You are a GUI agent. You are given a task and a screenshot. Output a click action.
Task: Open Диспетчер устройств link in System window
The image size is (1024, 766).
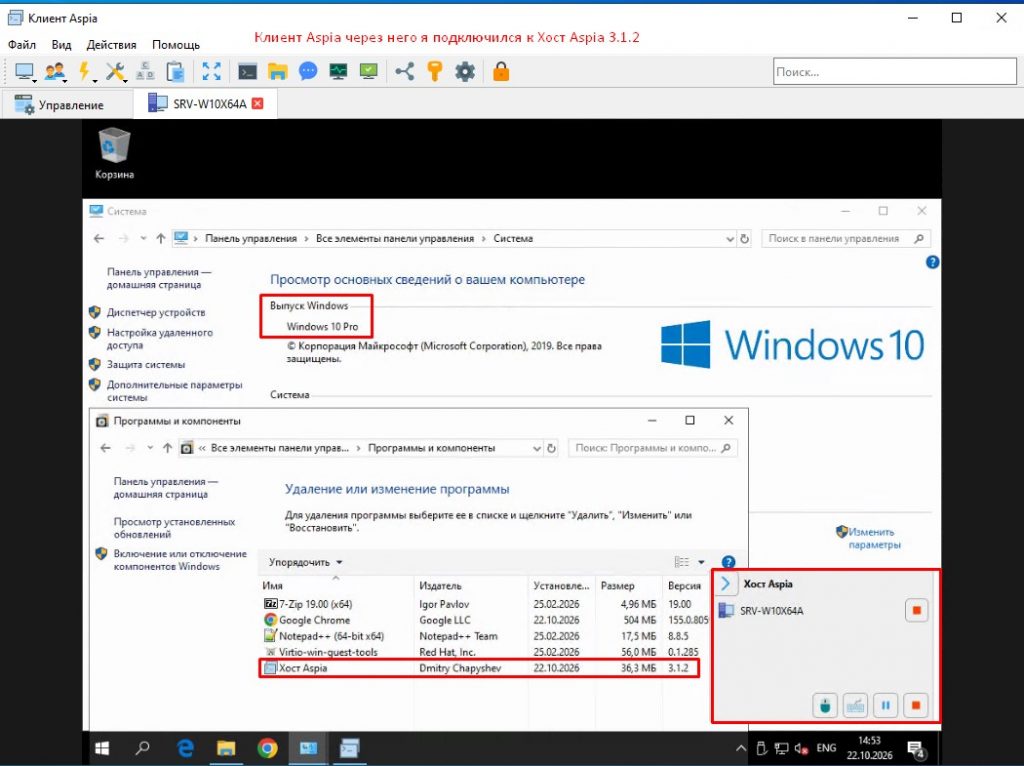156,312
